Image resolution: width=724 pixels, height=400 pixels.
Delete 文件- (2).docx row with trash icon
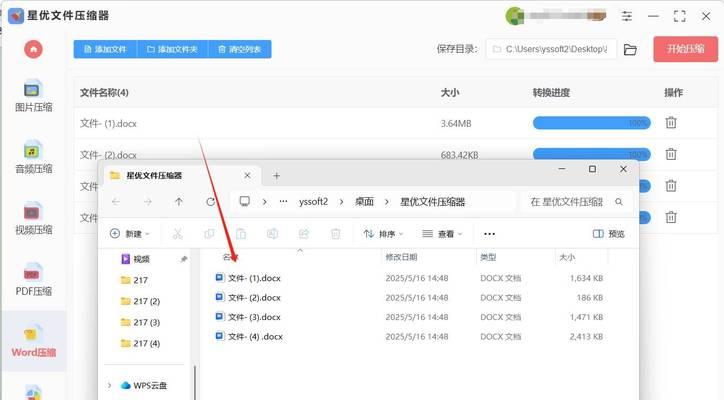(x=671, y=154)
